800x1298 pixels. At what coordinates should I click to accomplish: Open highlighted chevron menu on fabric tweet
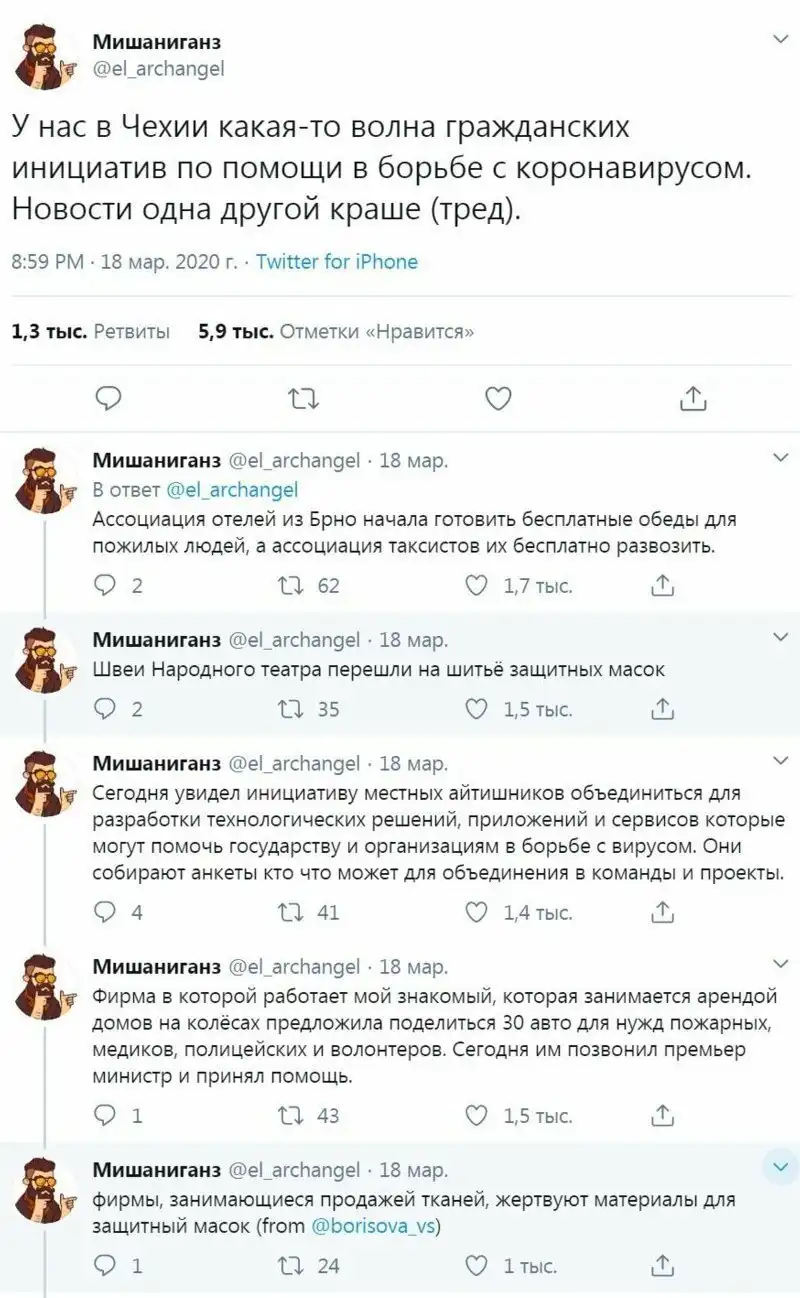[x=780, y=1167]
